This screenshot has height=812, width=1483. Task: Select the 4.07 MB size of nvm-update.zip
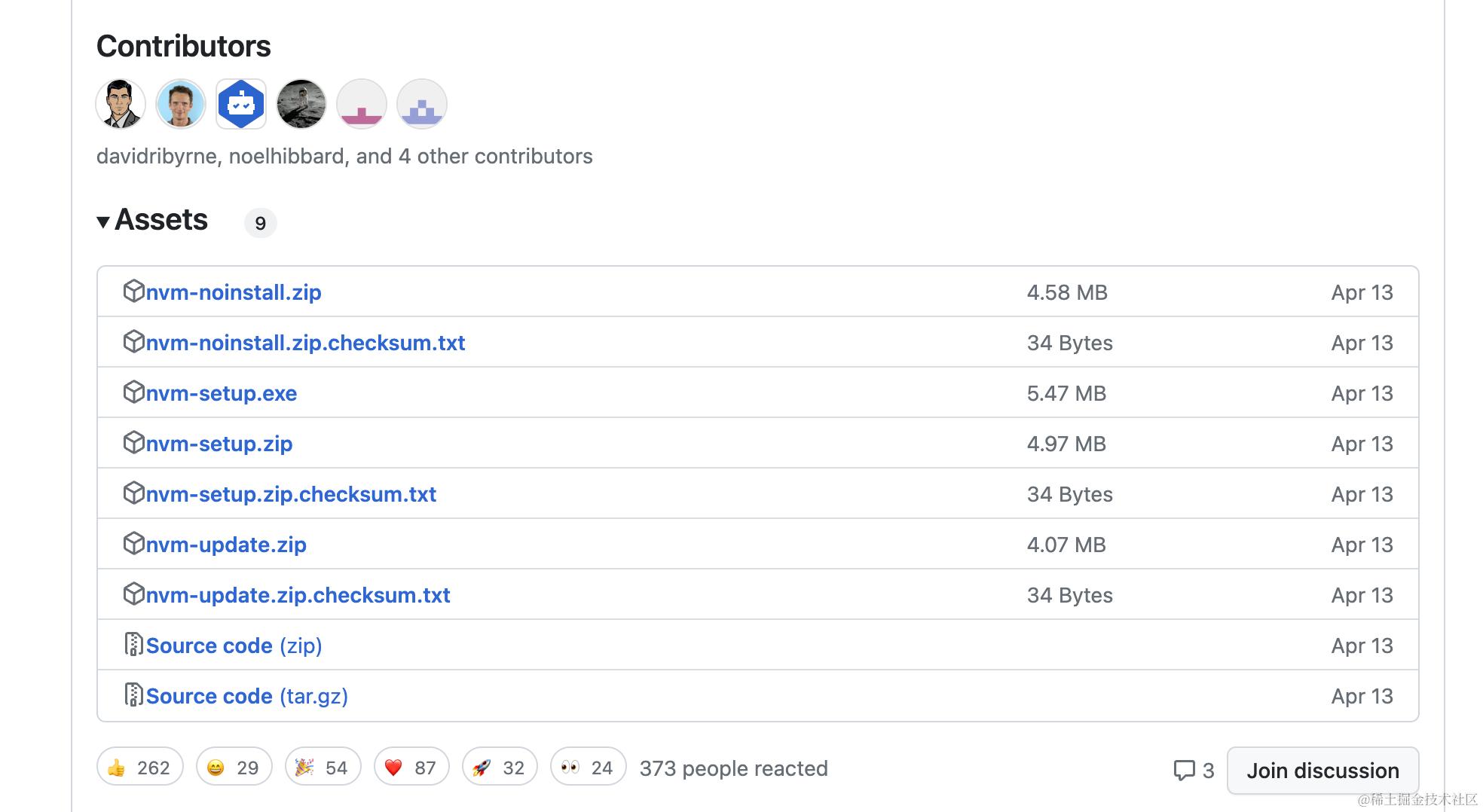(x=1066, y=545)
